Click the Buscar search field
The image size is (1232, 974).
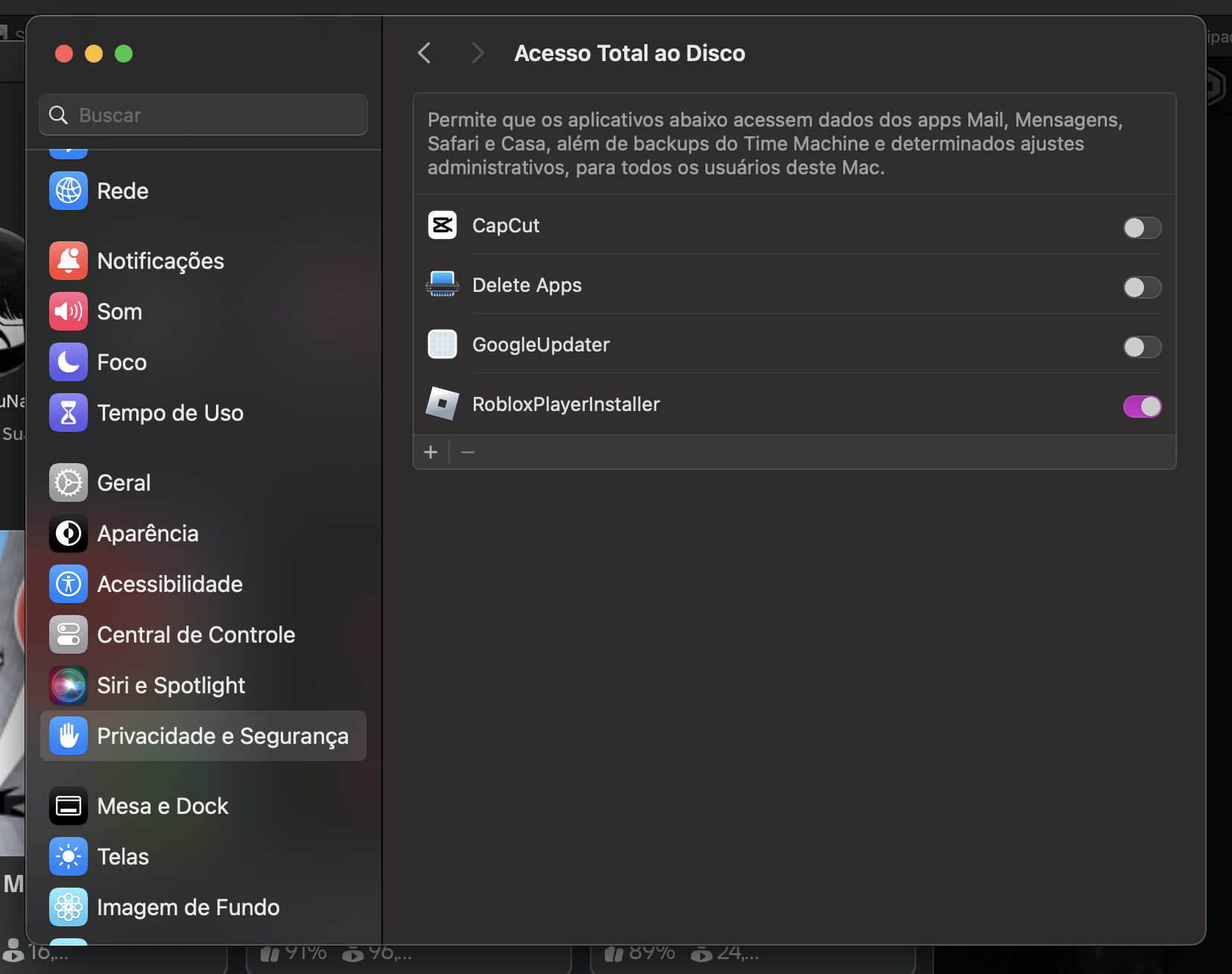click(216, 115)
